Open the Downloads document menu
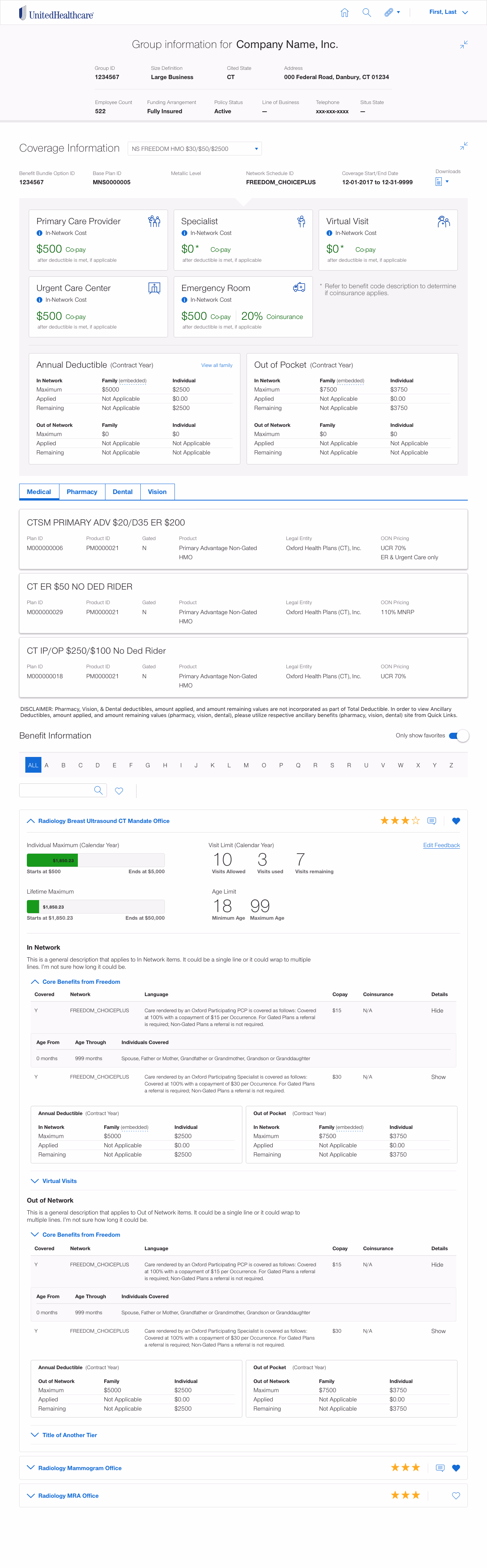487x1568 pixels. point(442,182)
